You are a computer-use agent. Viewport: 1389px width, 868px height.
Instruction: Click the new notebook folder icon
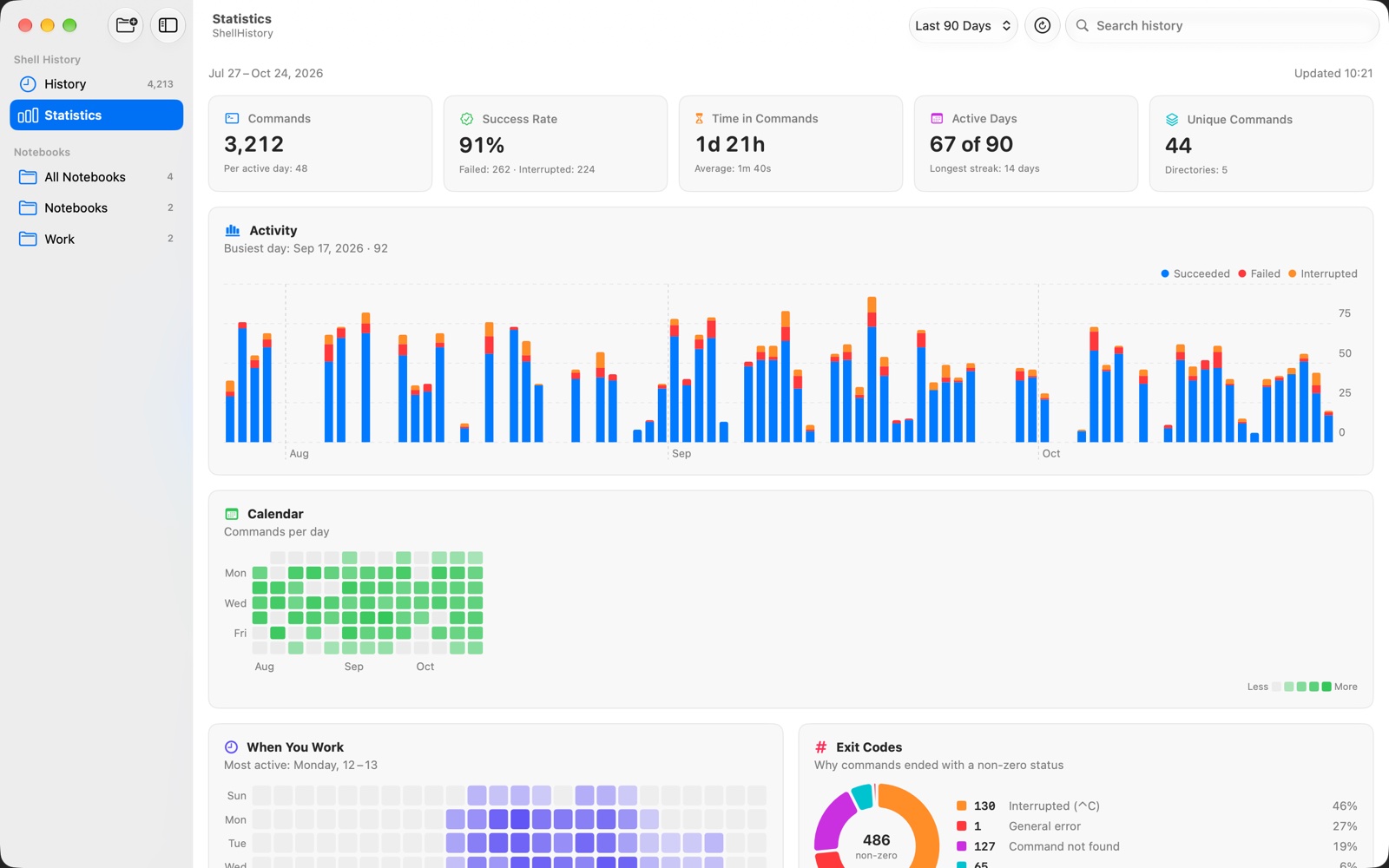click(126, 25)
